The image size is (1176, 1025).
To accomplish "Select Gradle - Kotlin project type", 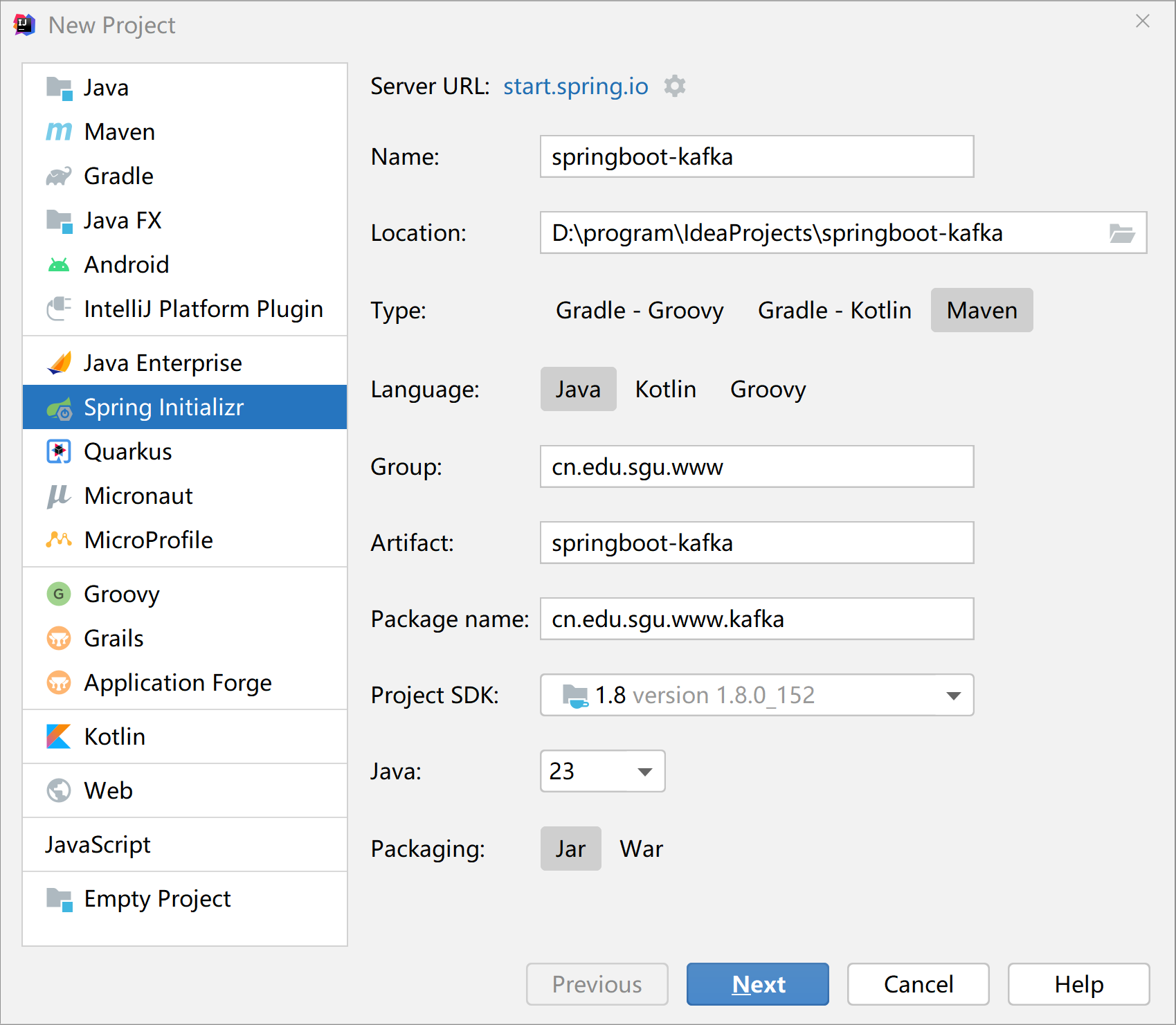I will click(835, 310).
